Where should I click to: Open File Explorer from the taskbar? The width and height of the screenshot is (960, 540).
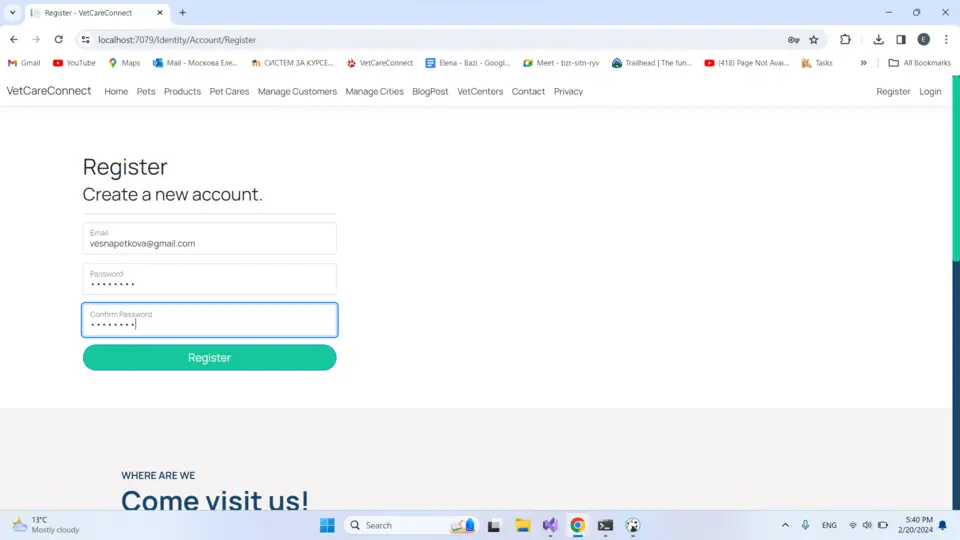click(x=522, y=525)
